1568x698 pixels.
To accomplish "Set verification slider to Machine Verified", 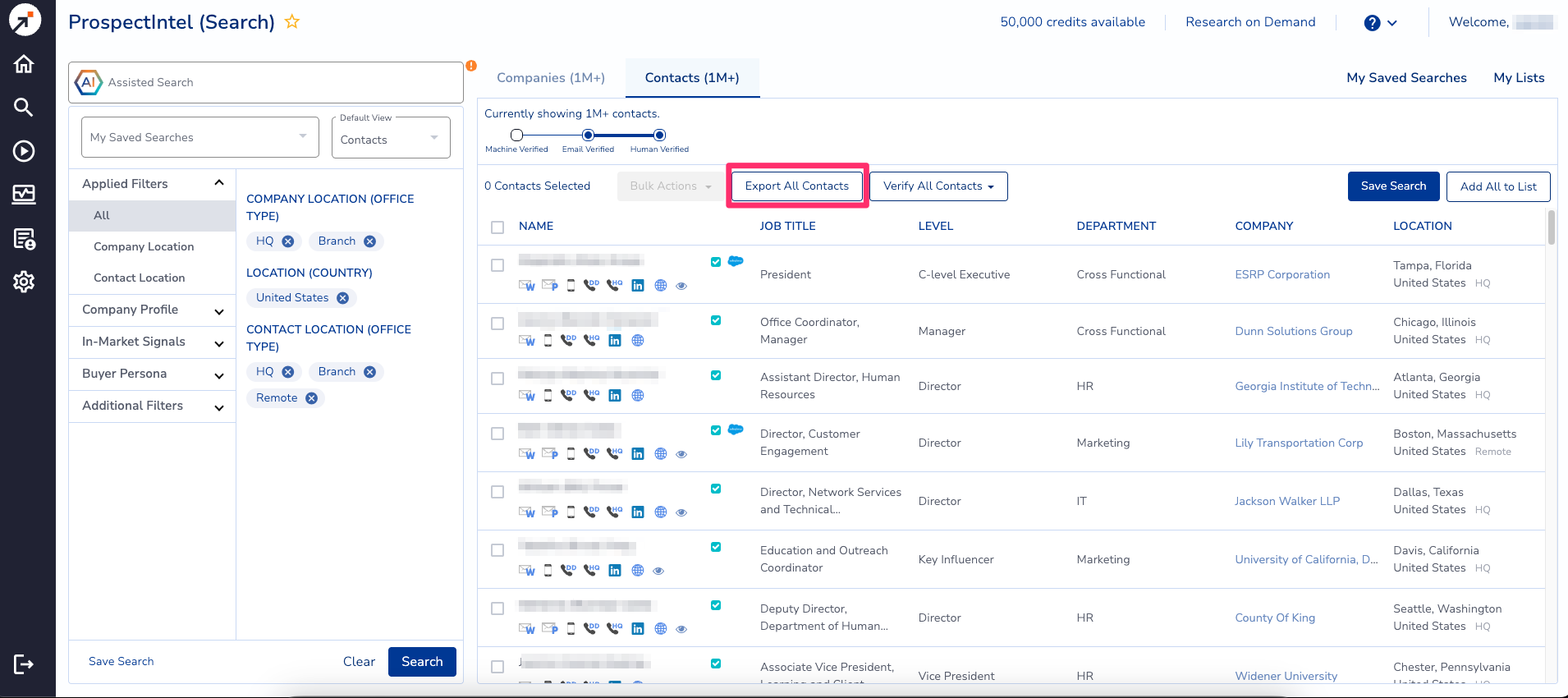I will point(516,135).
